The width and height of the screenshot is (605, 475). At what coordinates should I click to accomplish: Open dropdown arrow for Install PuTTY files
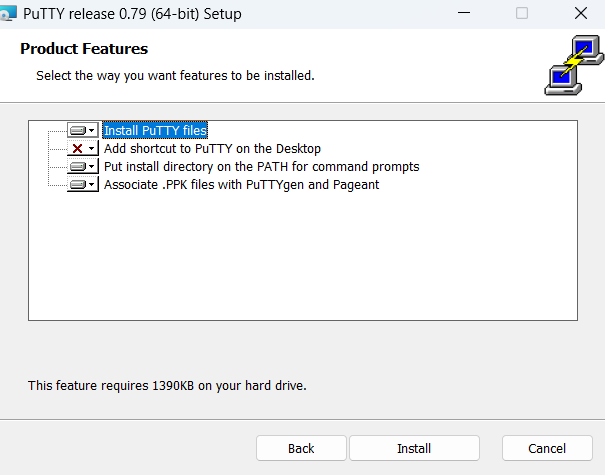[92, 130]
